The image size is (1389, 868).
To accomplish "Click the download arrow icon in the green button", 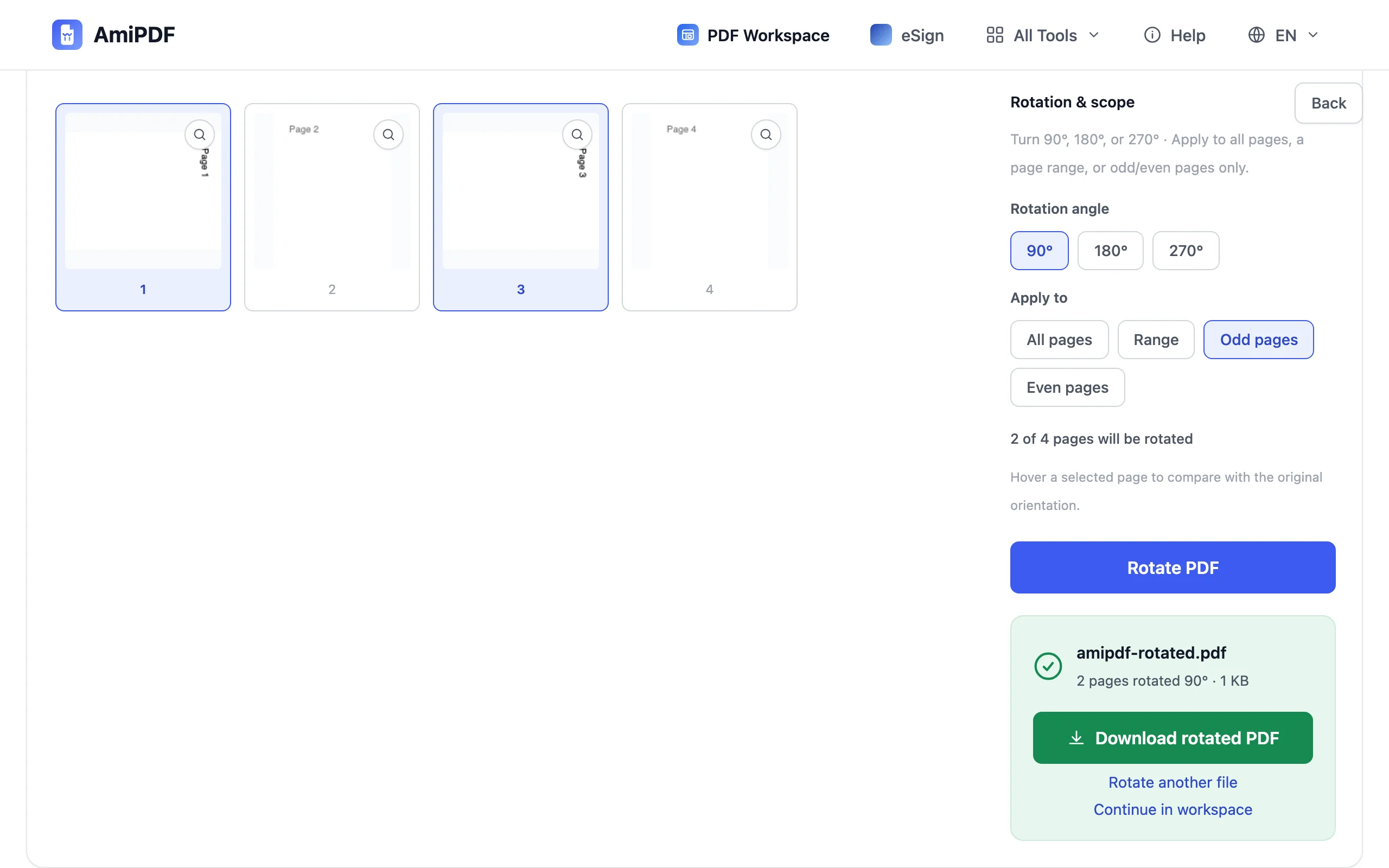I will tap(1076, 738).
